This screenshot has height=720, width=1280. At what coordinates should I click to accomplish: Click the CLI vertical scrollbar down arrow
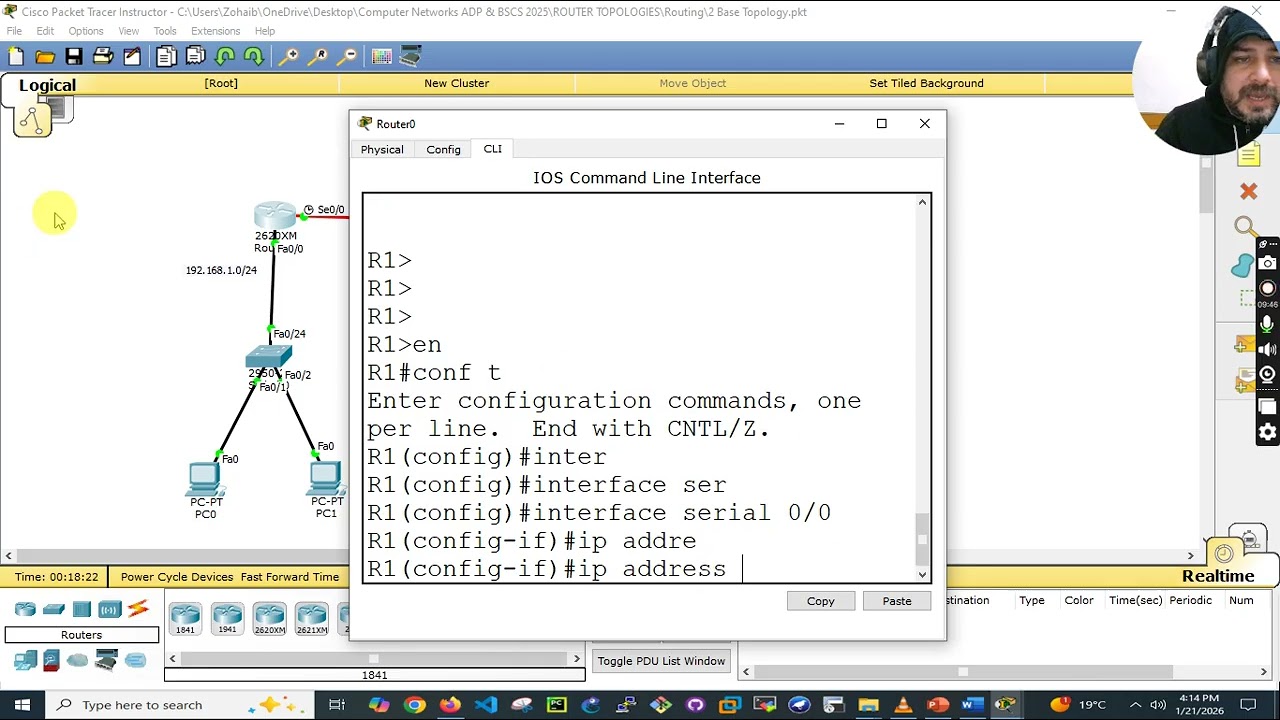pyautogui.click(x=922, y=574)
